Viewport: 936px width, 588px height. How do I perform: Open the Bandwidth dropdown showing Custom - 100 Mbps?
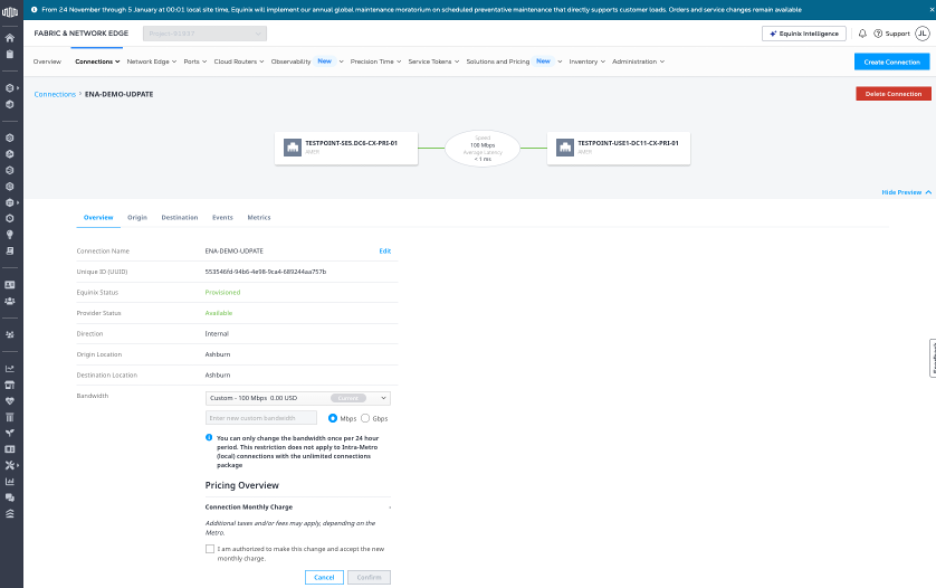(x=297, y=398)
